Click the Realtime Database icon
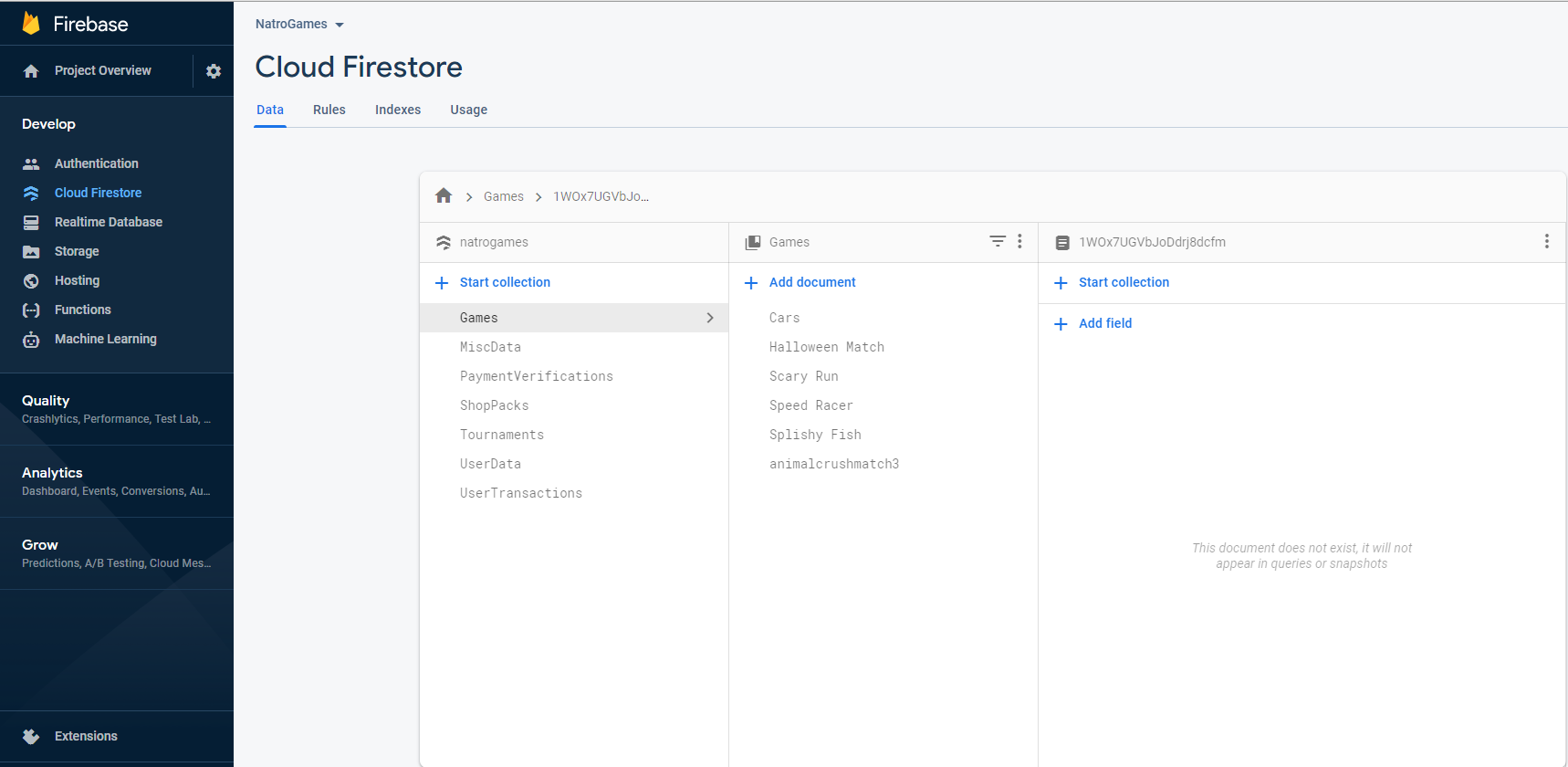Image resolution: width=1568 pixels, height=767 pixels. tap(31, 223)
